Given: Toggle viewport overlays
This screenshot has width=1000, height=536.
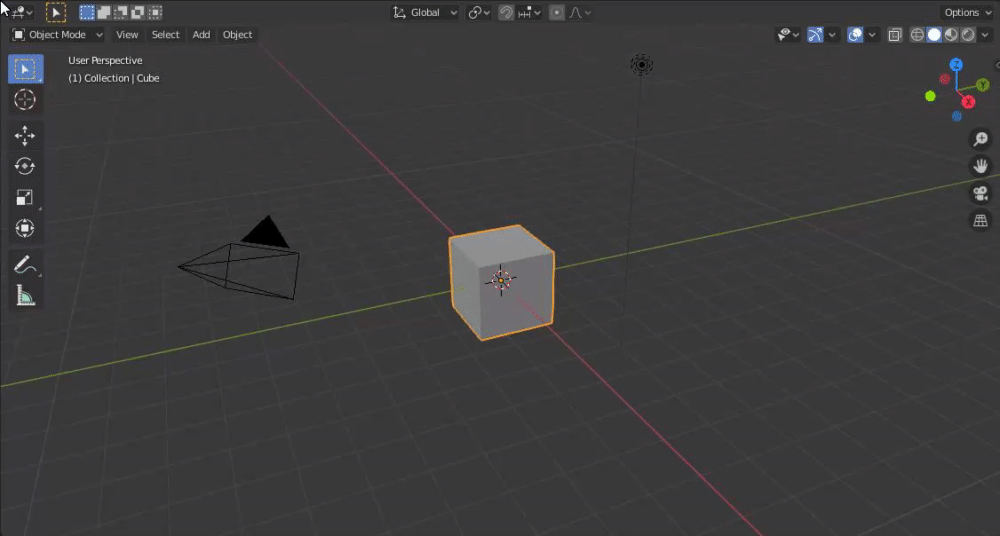Looking at the screenshot, I should [x=855, y=34].
